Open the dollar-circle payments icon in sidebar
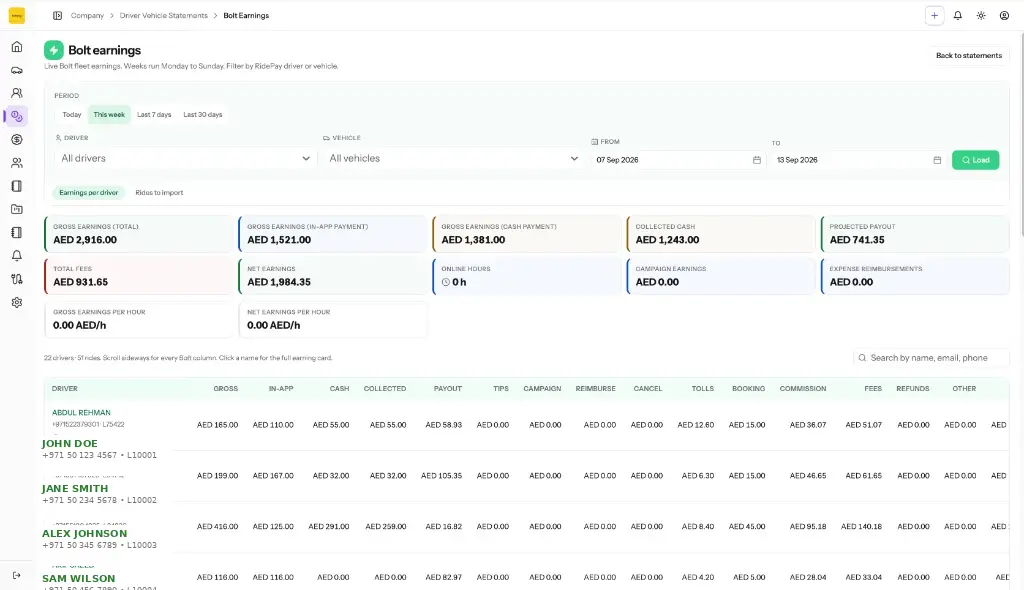The image size is (1024, 590). tap(17, 139)
